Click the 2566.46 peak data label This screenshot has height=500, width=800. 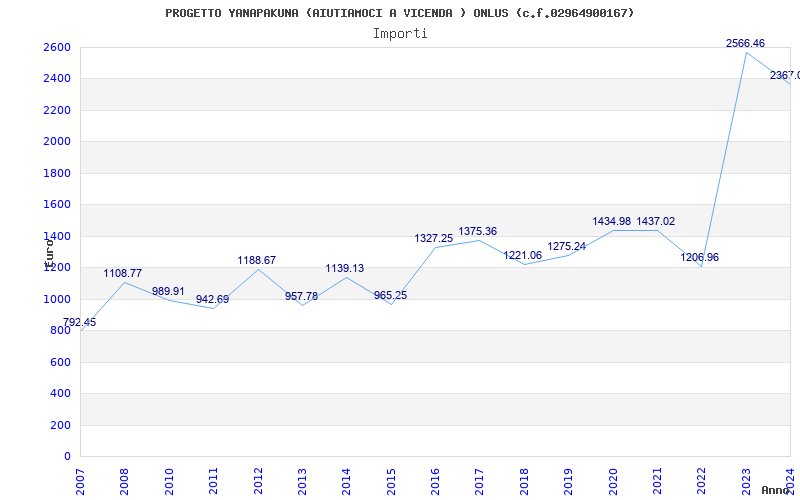tap(745, 43)
